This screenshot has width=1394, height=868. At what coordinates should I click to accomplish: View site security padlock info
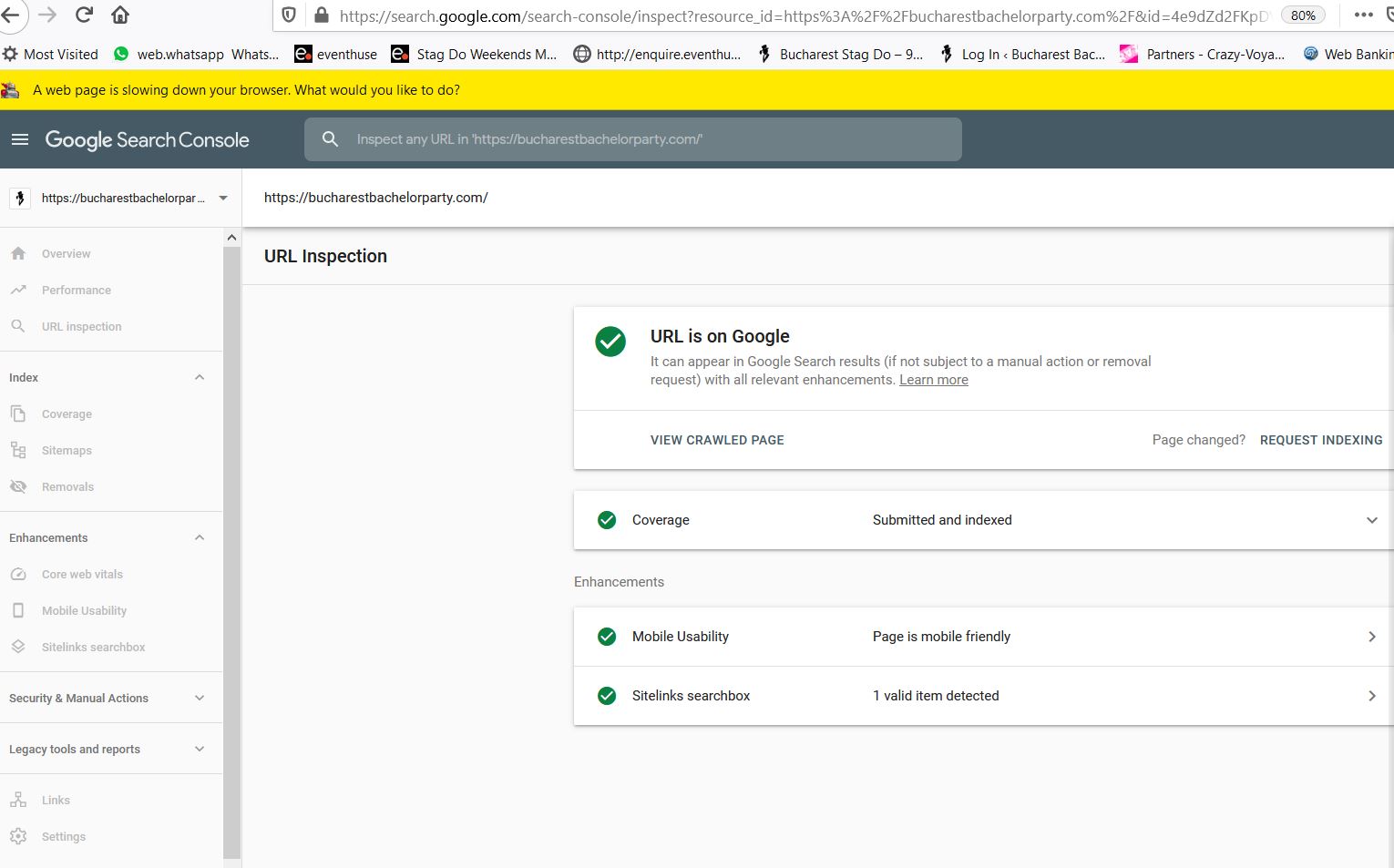pos(321,15)
